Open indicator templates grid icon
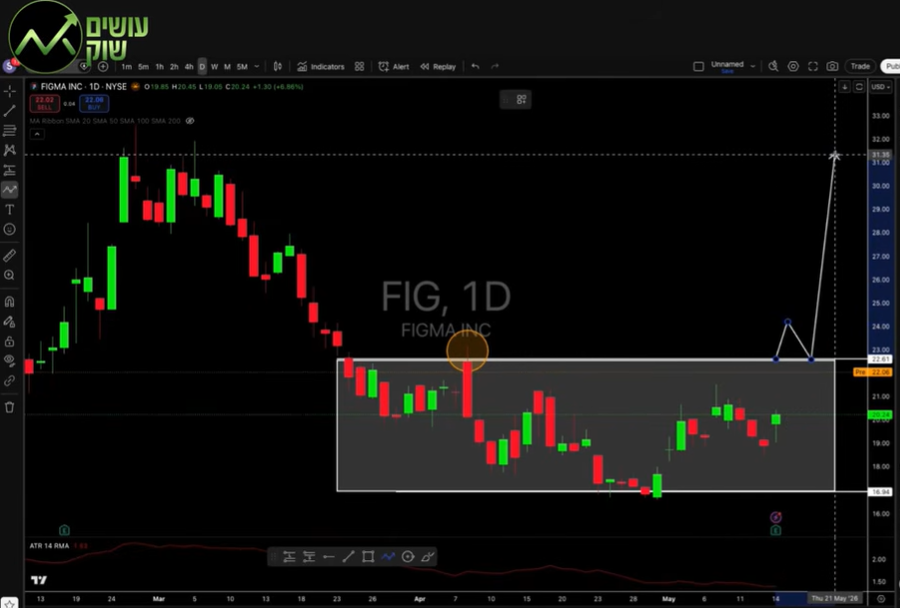The width and height of the screenshot is (900, 608). tap(359, 67)
